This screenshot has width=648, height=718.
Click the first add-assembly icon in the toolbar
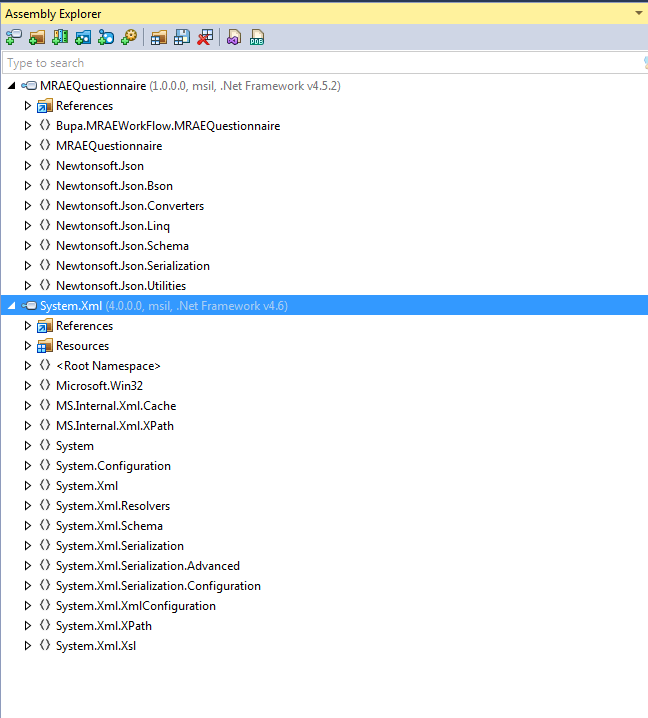click(13, 38)
